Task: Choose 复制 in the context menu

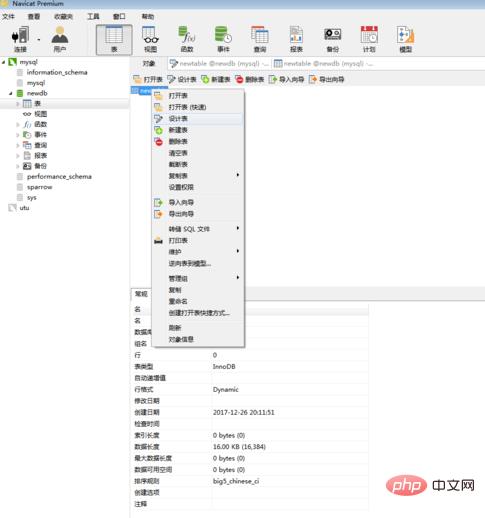Action: point(198,290)
